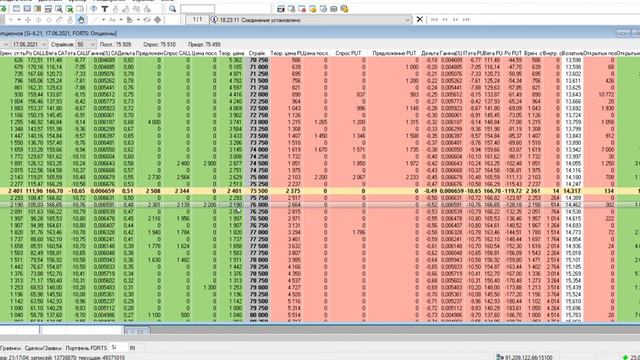Click the Спрос PUT column header

click(348, 53)
